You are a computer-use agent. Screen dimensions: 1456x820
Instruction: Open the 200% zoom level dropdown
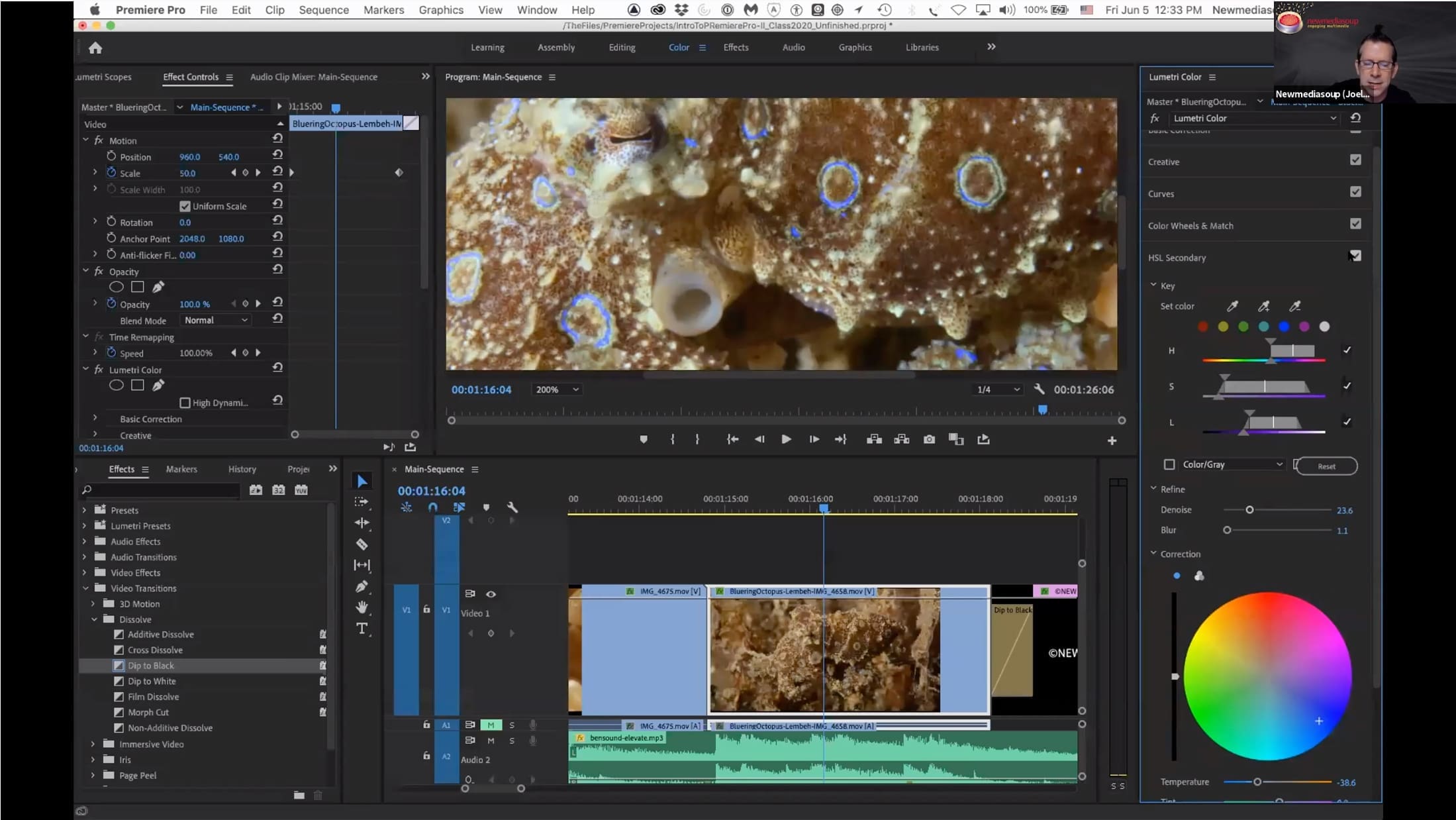pyautogui.click(x=557, y=389)
